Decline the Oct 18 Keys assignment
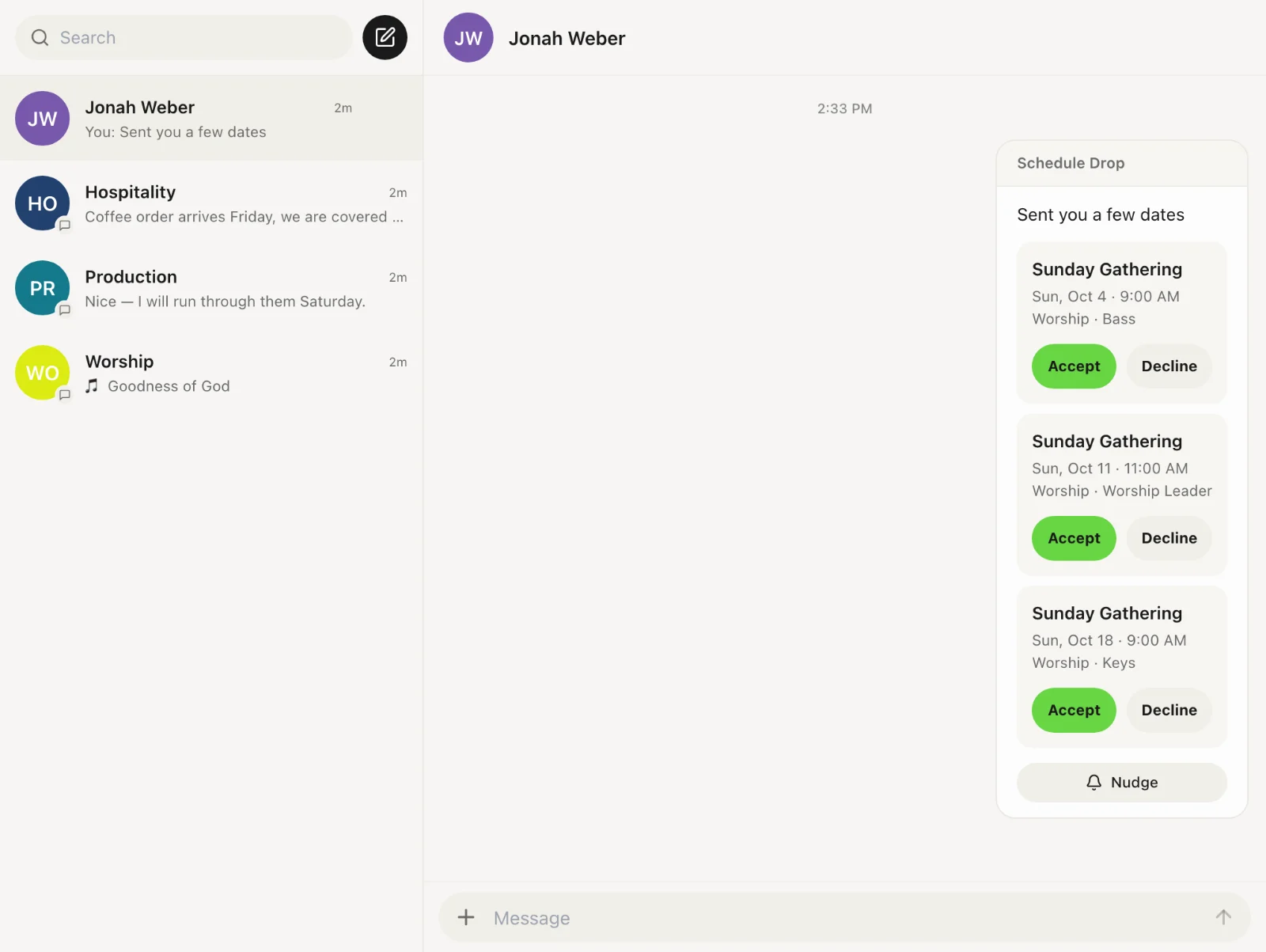1266x952 pixels. click(1169, 710)
